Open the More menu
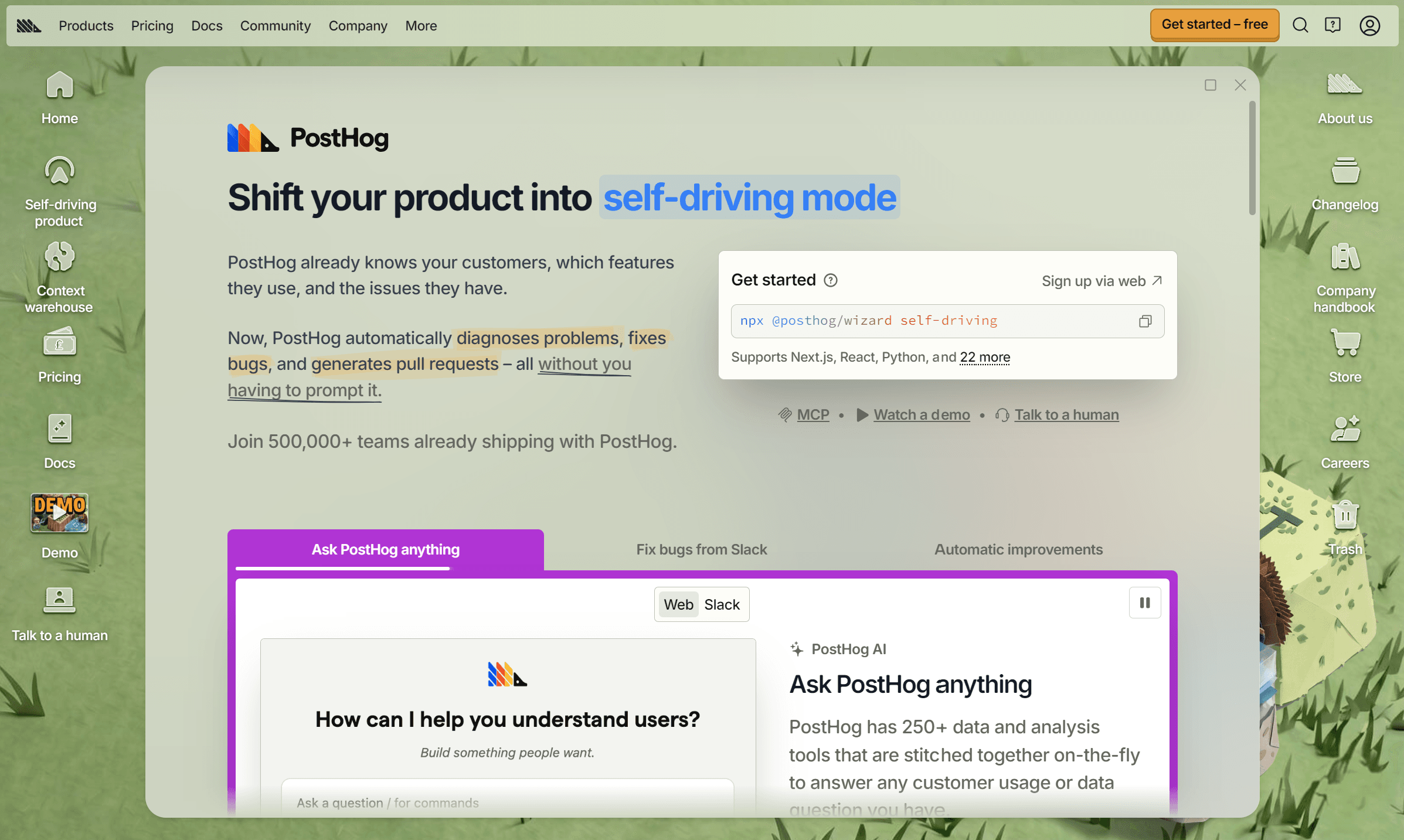Viewport: 1404px width, 840px height. (x=421, y=26)
